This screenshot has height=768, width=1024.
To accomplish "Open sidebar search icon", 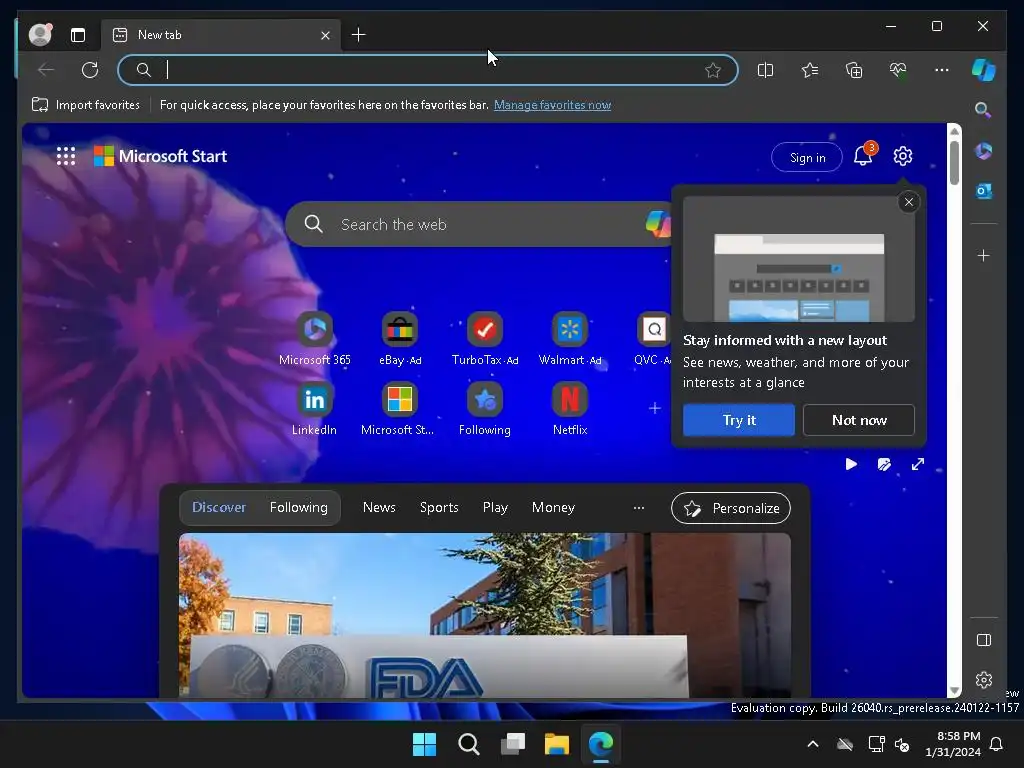I will point(983,110).
